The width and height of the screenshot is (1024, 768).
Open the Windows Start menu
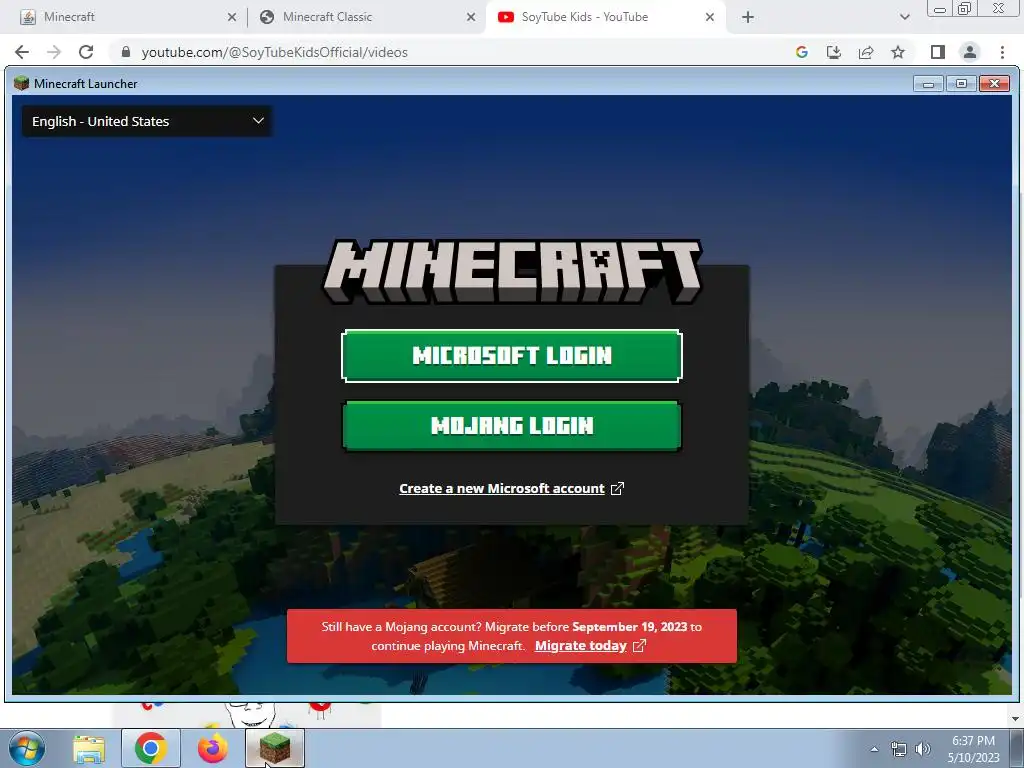click(27, 748)
